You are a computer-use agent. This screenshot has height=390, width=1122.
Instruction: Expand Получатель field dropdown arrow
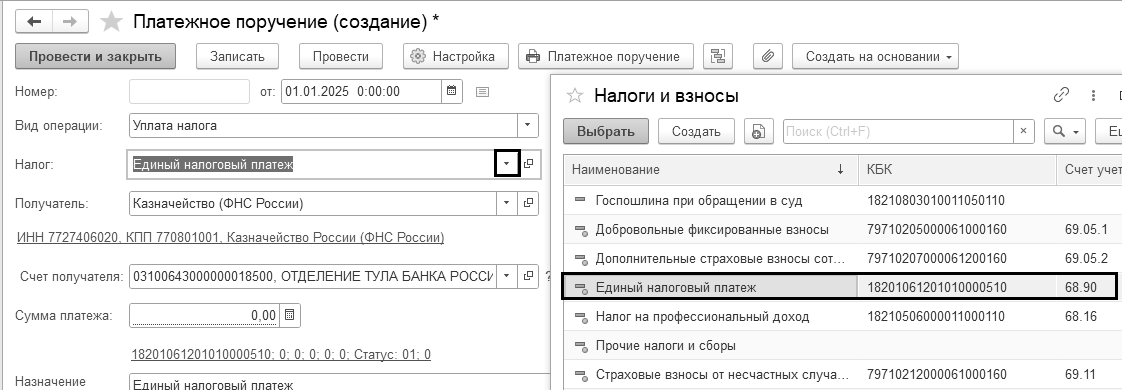click(507, 203)
